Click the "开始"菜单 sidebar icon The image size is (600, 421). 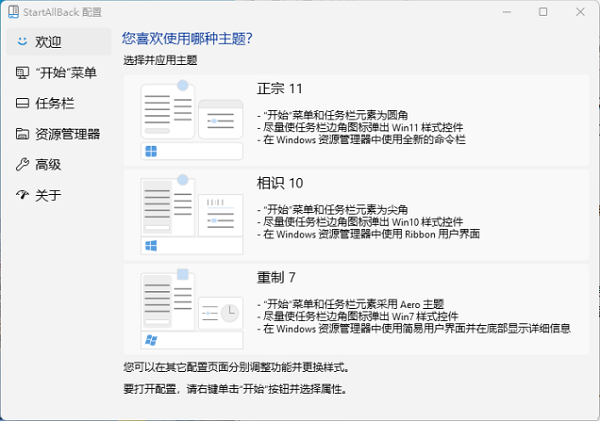click(x=22, y=73)
